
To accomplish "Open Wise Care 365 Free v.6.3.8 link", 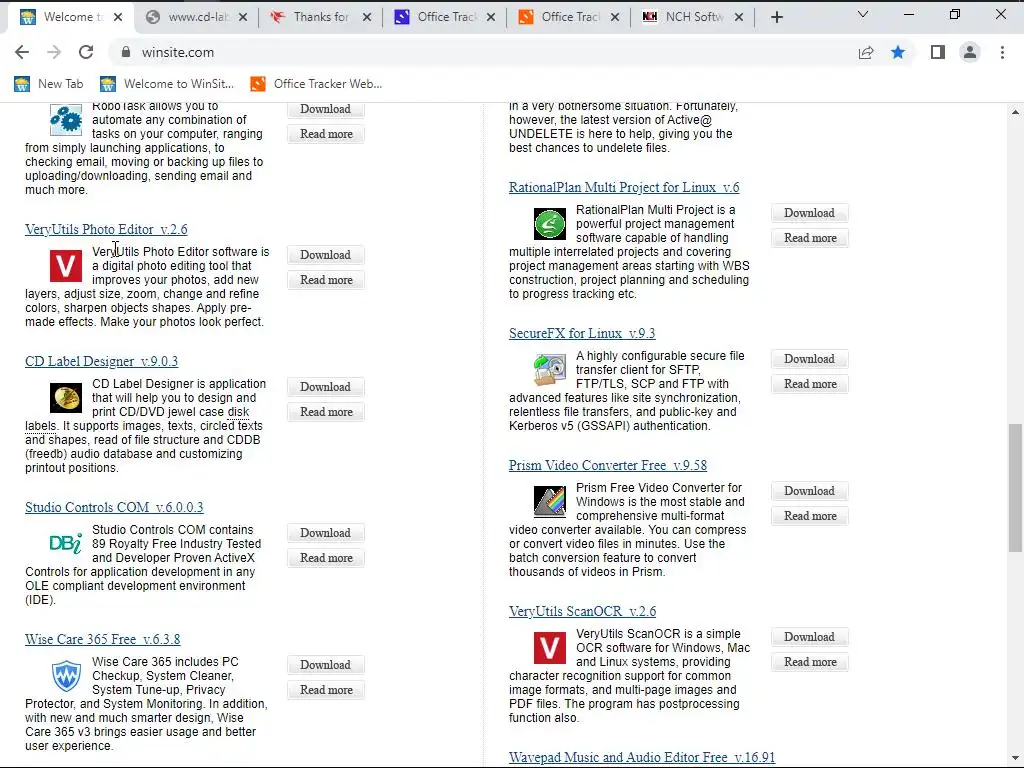I will tap(103, 639).
